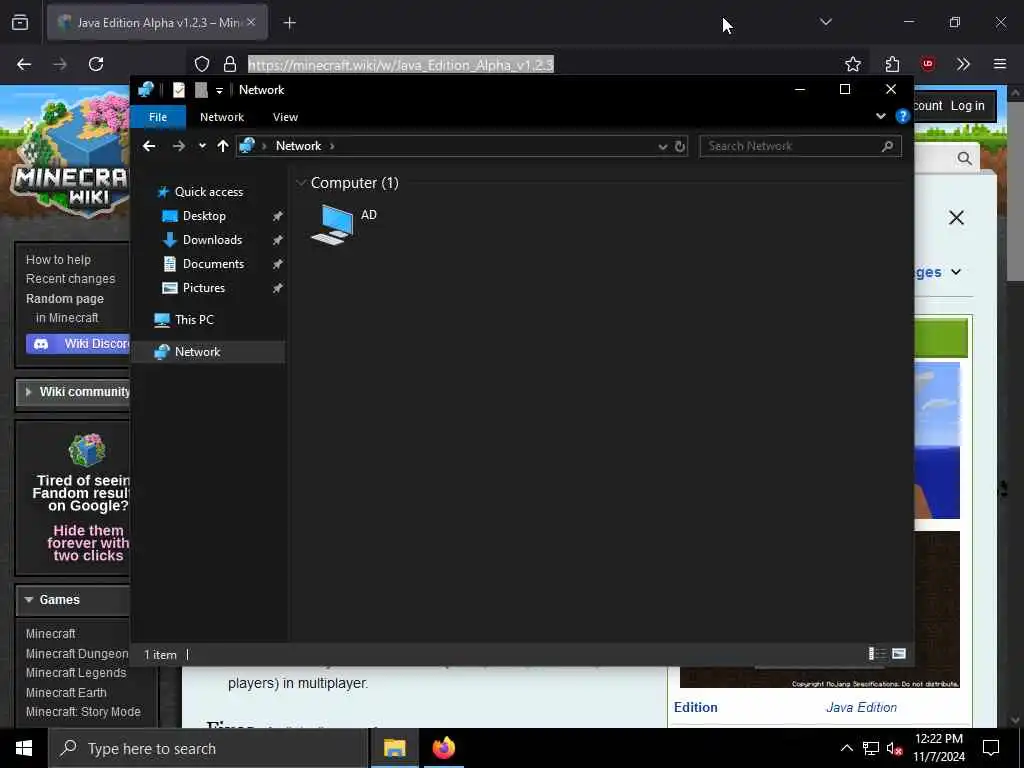Open Windows Start menu
Viewport: 1024px width, 768px height.
pyautogui.click(x=24, y=748)
